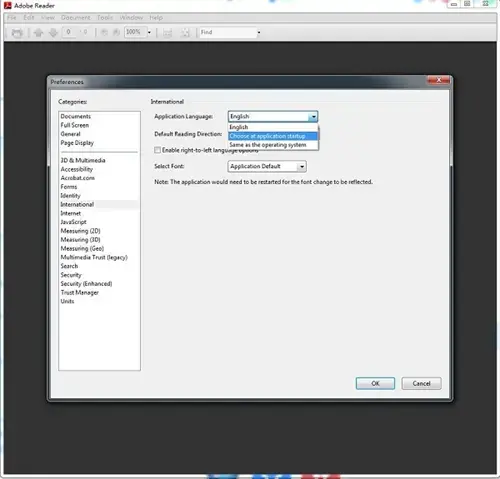Click the Adobe Reader logo in title bar

(x=8, y=6)
